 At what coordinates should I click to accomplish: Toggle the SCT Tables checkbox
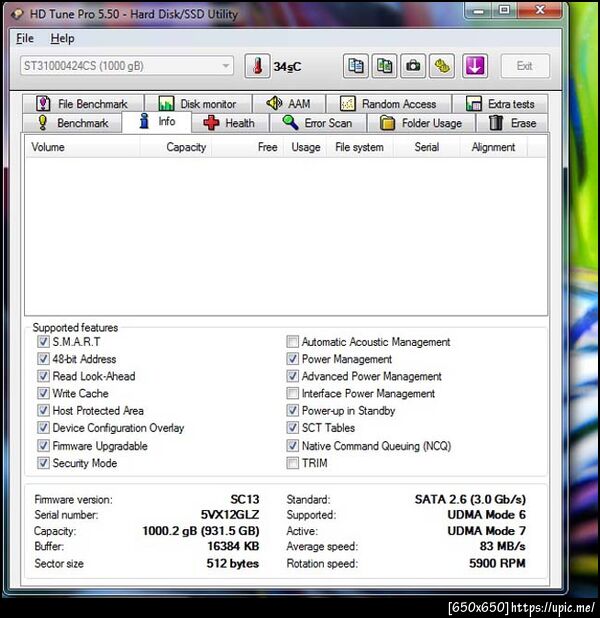293,428
